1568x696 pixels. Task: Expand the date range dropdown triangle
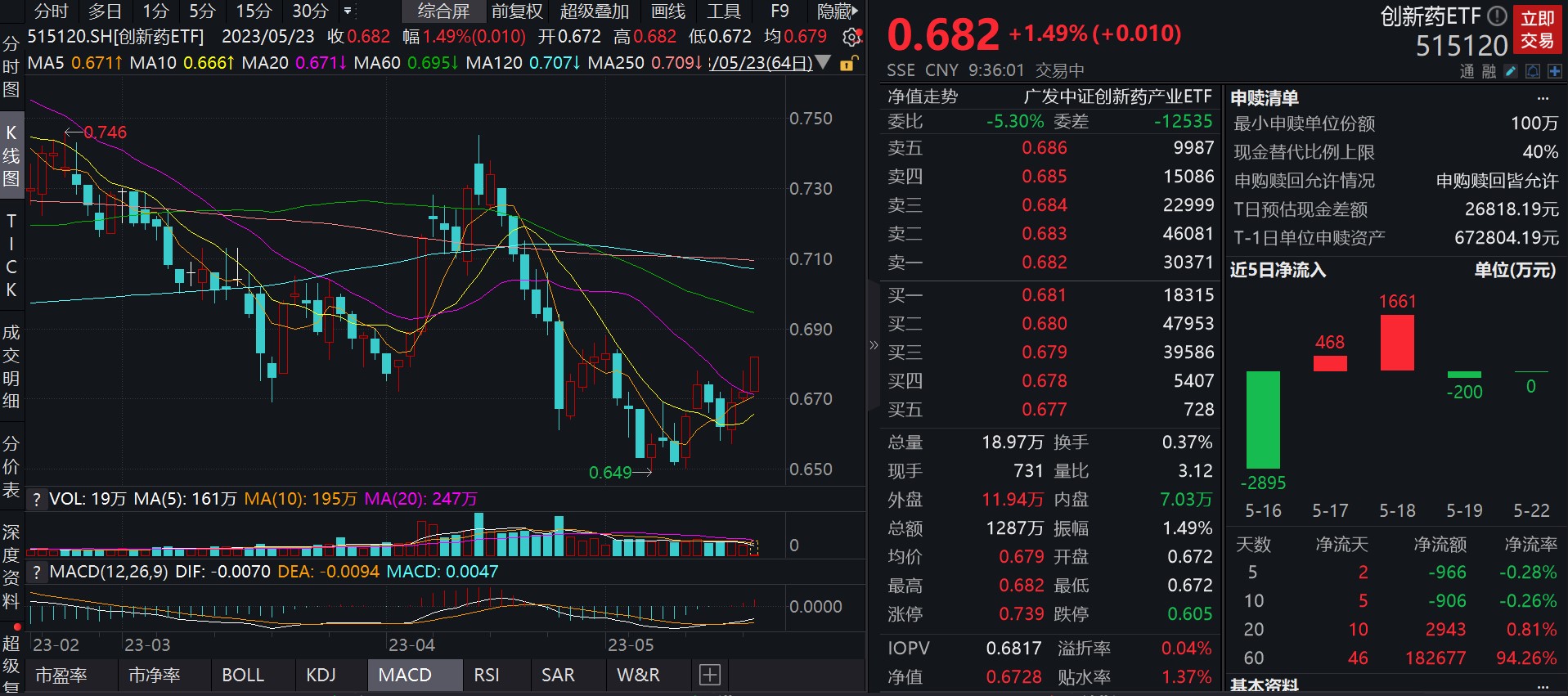[824, 62]
